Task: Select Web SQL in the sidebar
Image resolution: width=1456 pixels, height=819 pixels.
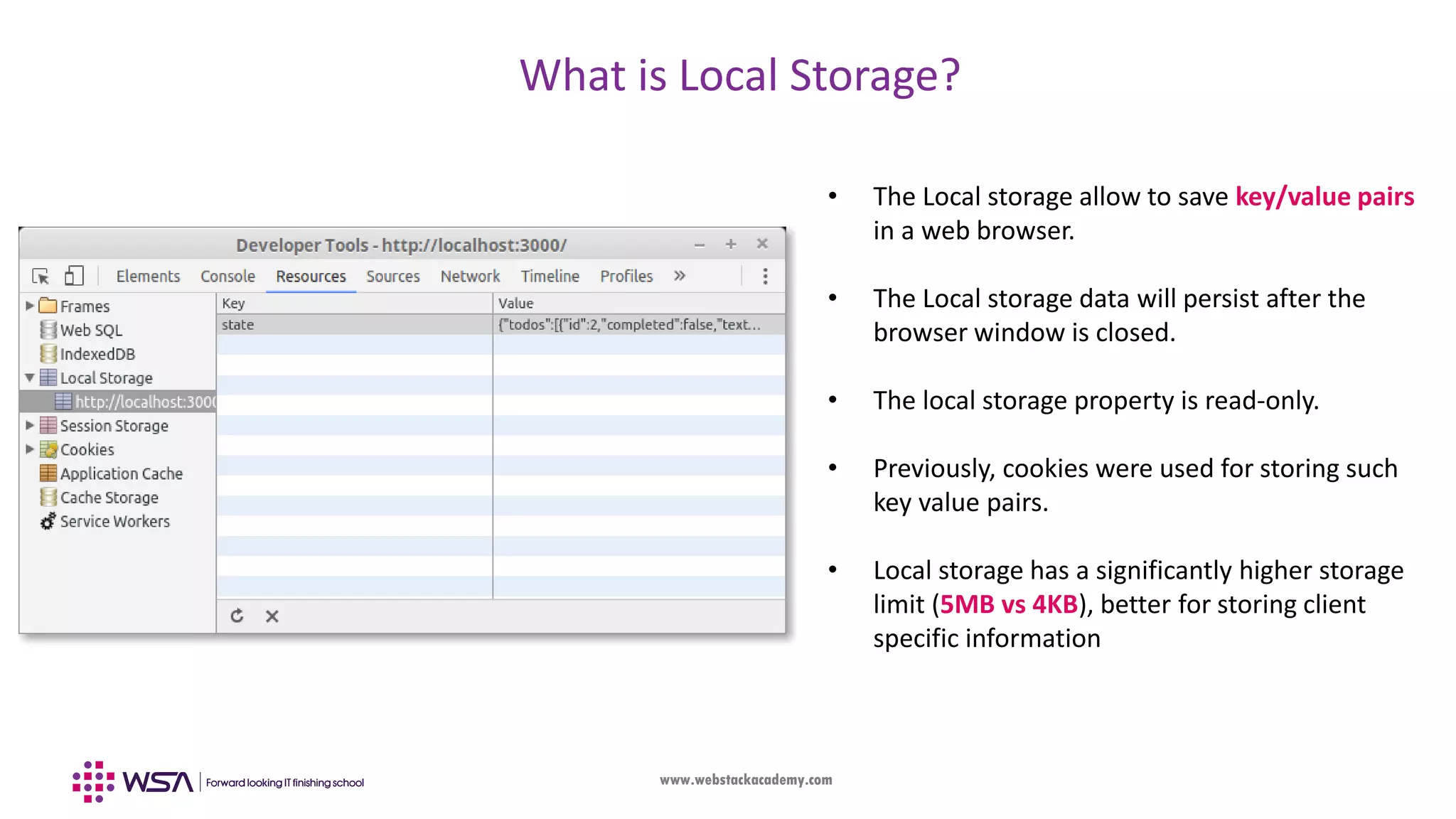Action: coord(91,330)
